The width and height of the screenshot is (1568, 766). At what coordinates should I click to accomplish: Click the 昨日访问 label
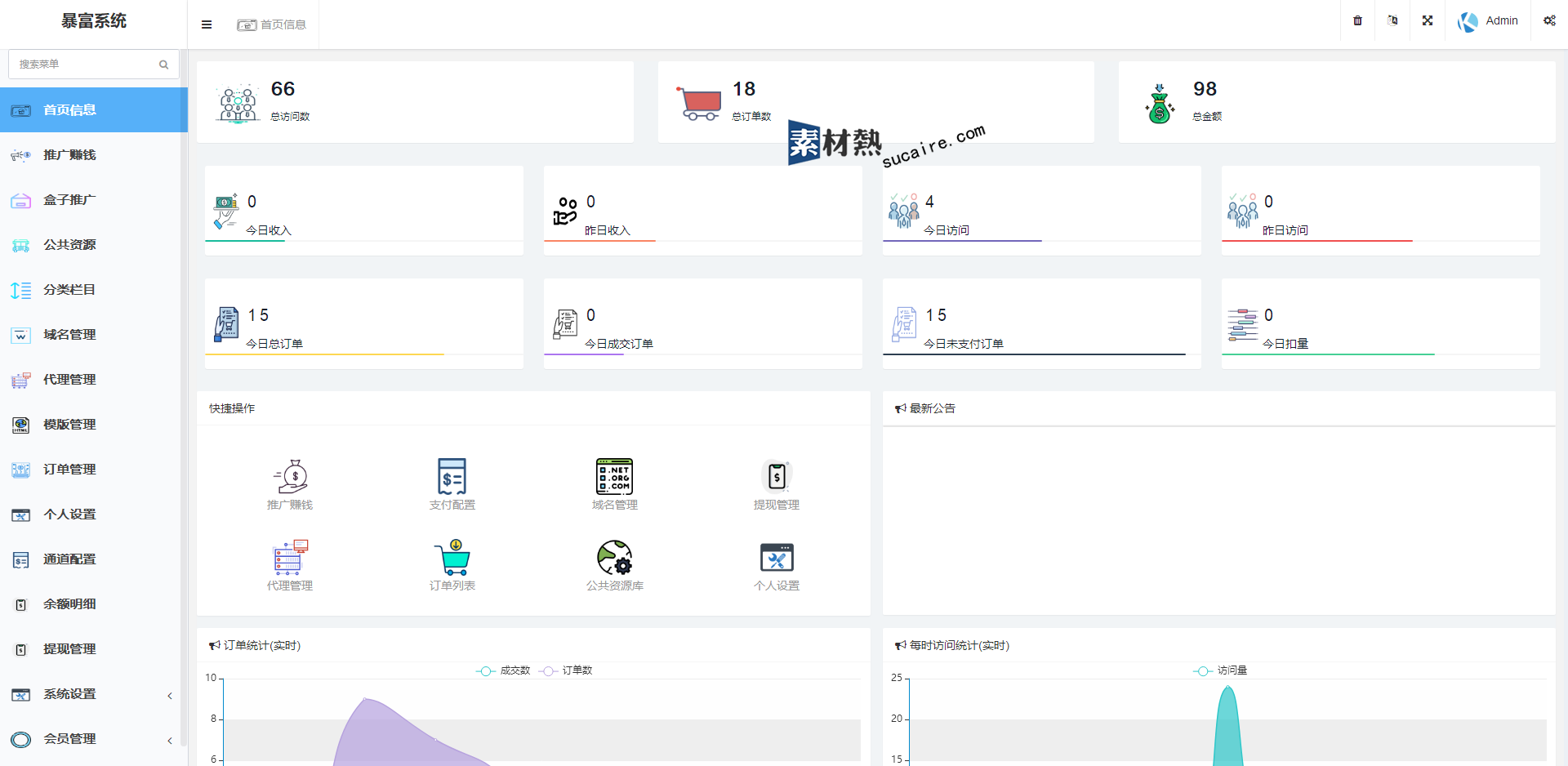click(x=1285, y=230)
